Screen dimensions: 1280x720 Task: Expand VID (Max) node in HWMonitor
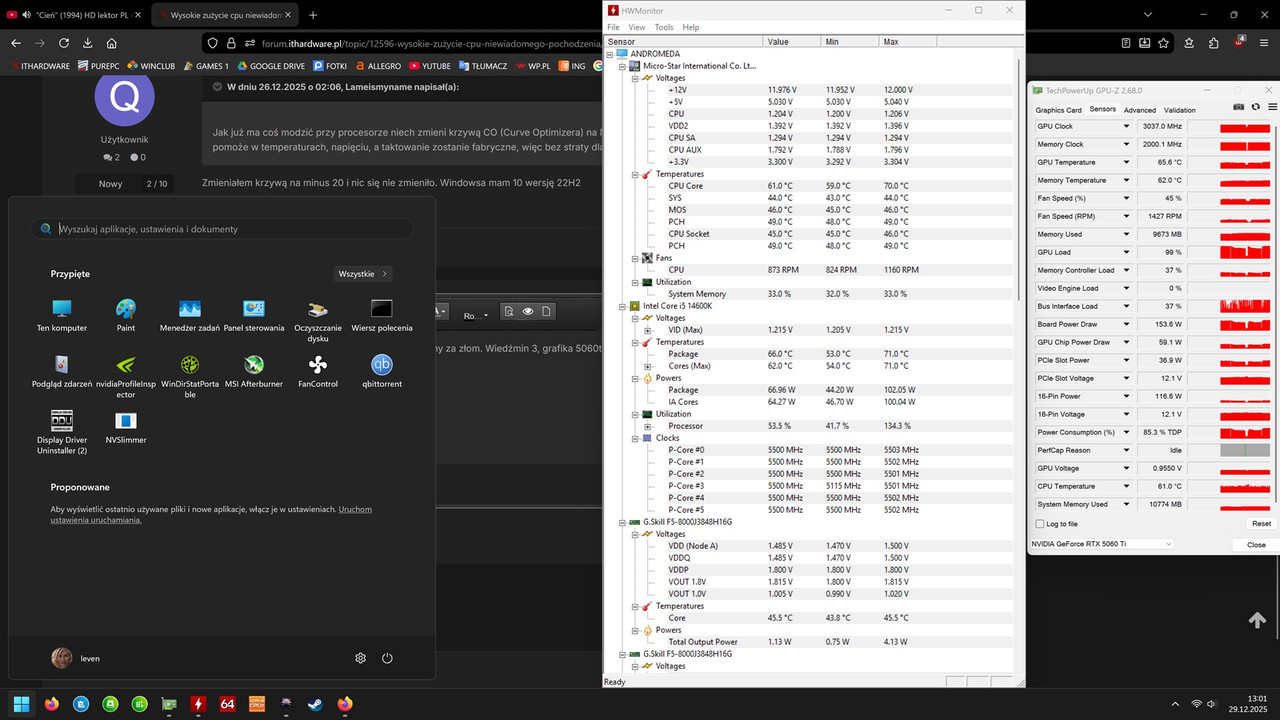point(647,330)
